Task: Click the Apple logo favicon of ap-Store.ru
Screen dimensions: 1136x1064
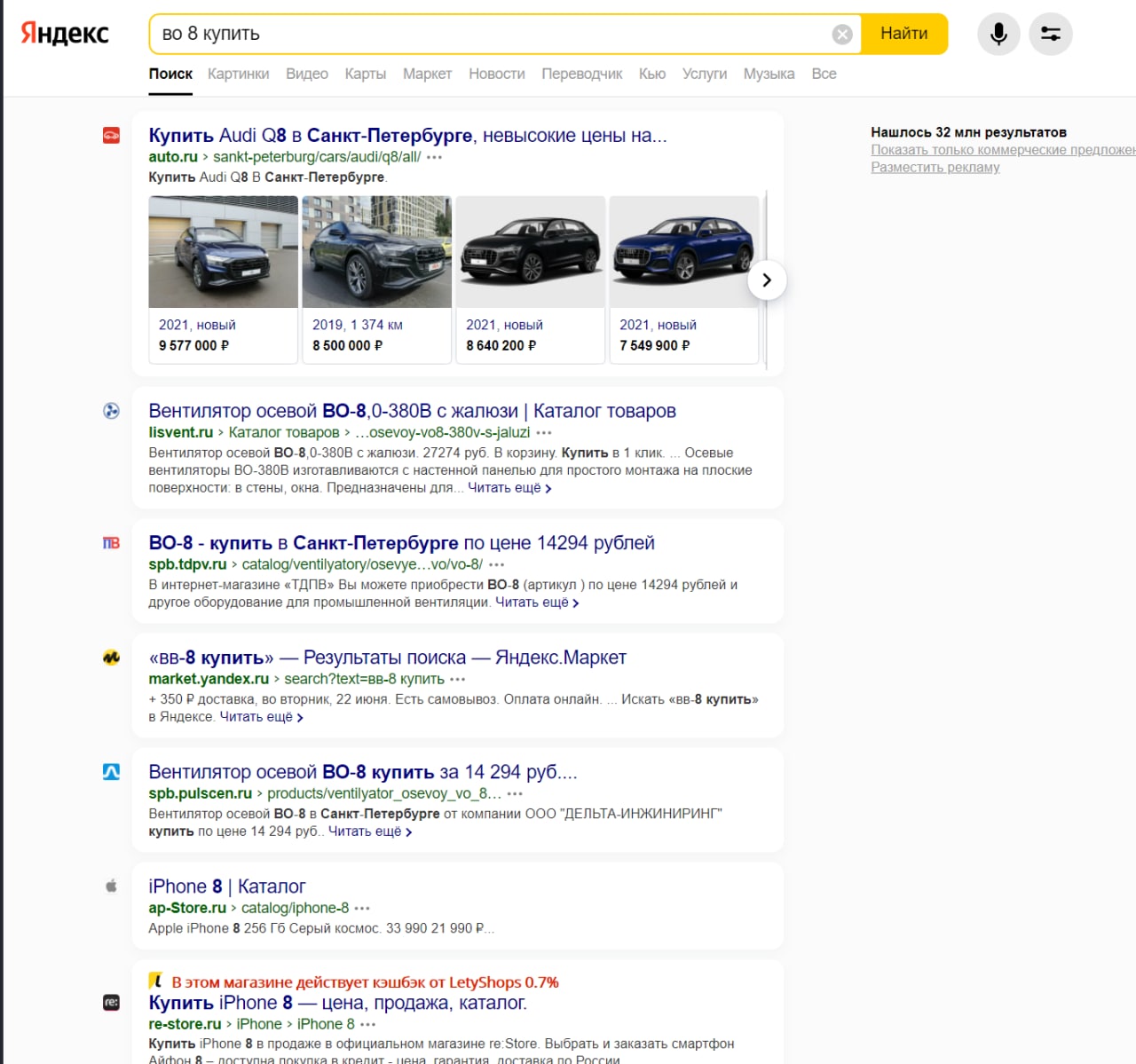Action: [111, 886]
